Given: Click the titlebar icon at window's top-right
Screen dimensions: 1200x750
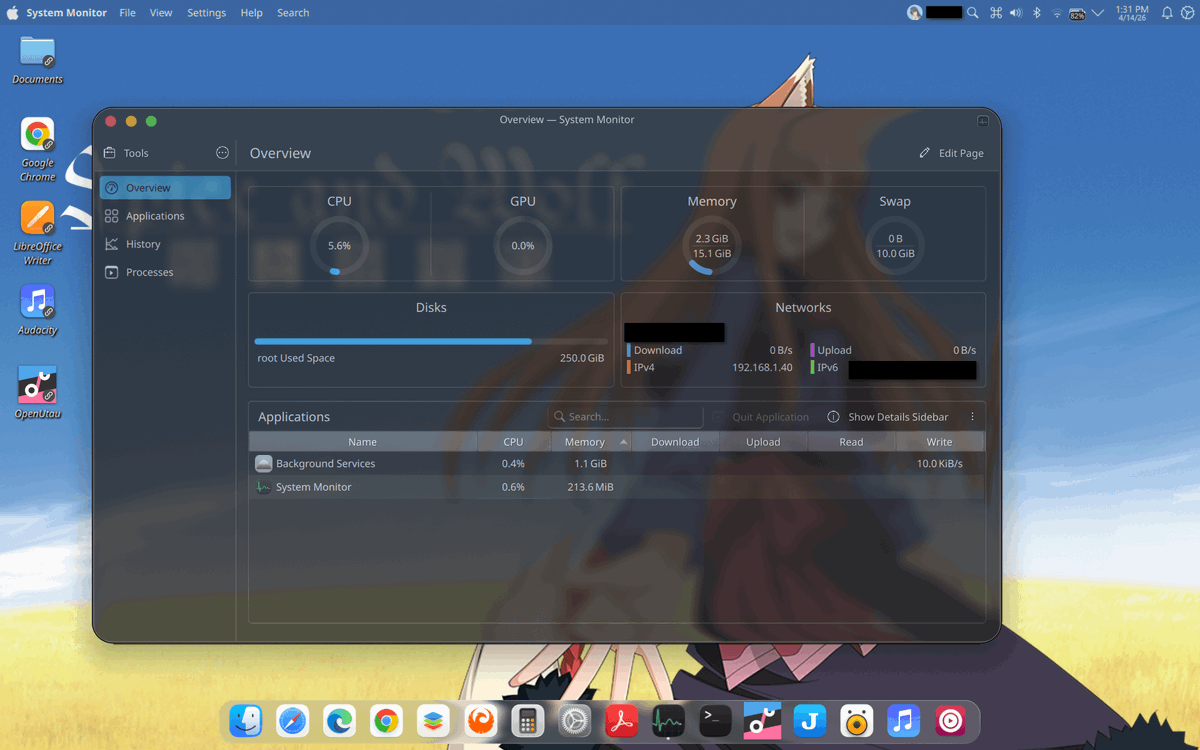Looking at the screenshot, I should [x=983, y=120].
